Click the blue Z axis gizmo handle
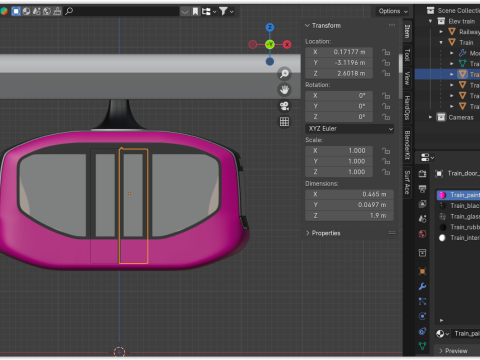Viewport: 480px width, 360px height. click(x=270, y=27)
